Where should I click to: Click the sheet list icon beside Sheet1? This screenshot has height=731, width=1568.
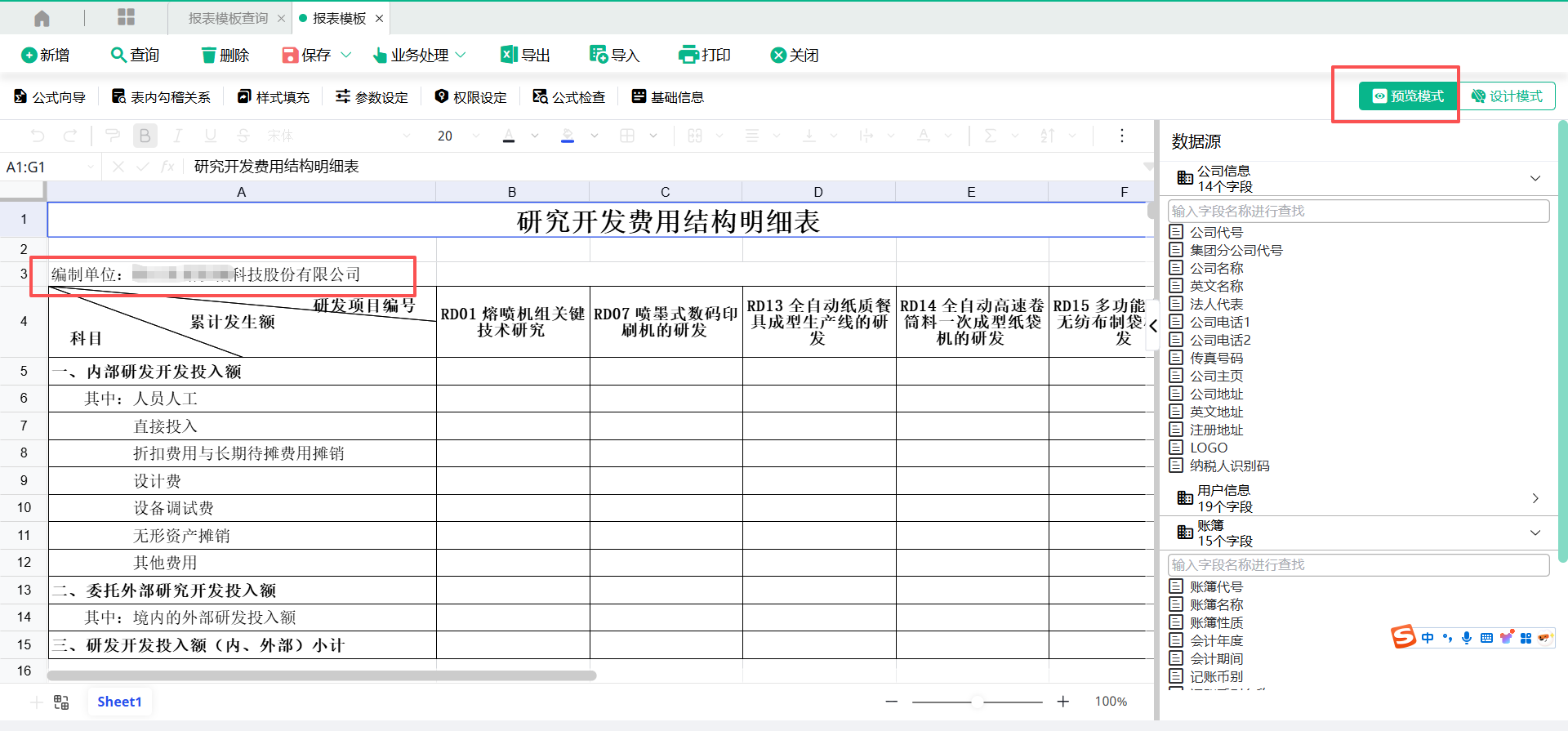(x=61, y=702)
